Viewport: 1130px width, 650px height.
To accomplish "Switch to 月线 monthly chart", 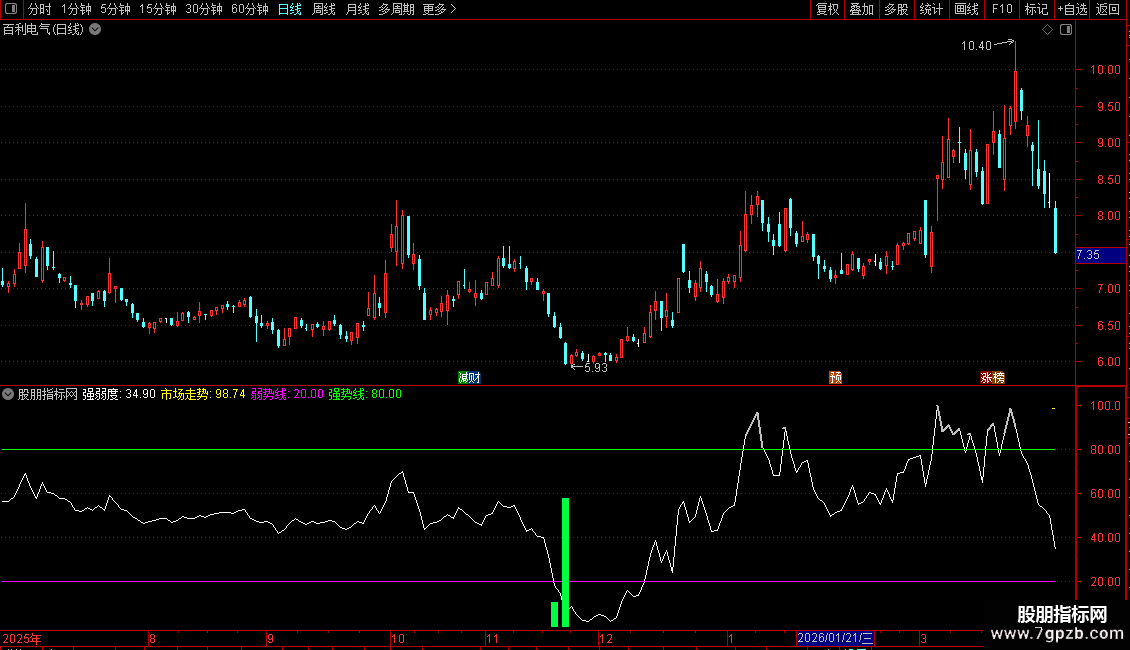I will point(357,9).
